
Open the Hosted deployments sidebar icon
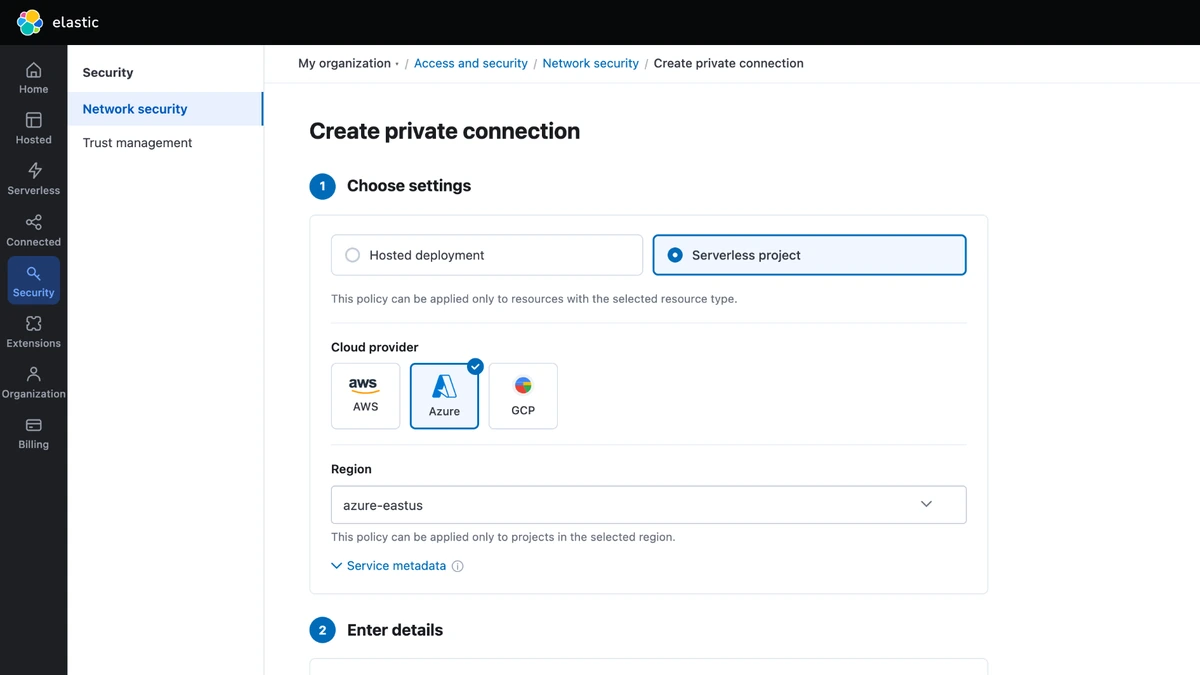(x=33, y=120)
